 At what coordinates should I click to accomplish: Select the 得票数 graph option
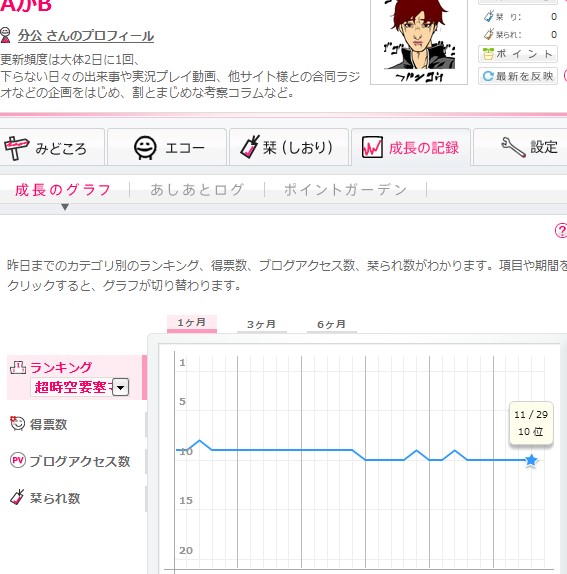[x=48, y=424]
